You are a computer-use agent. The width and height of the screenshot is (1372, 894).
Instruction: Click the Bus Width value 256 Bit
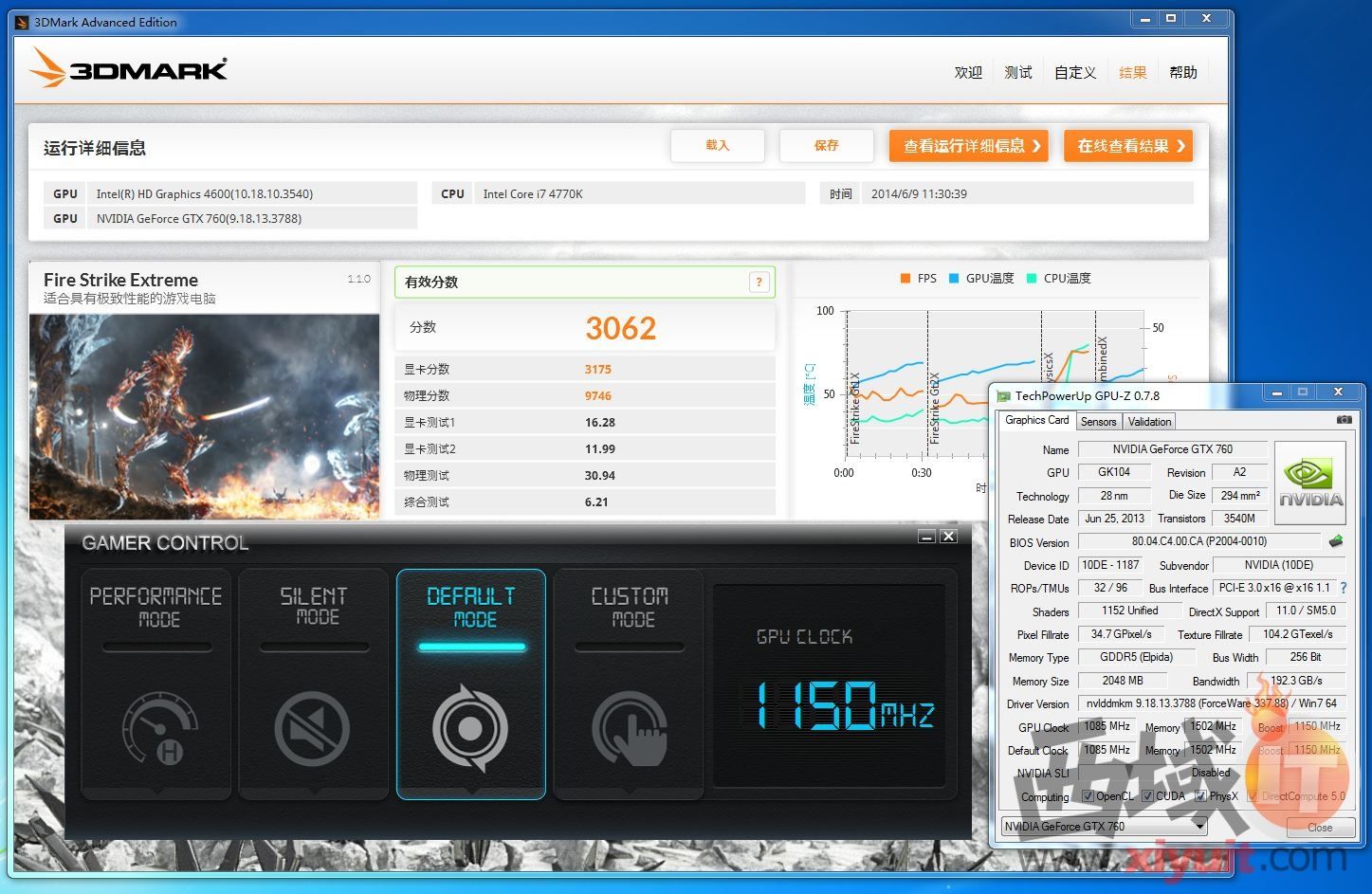(x=1306, y=657)
